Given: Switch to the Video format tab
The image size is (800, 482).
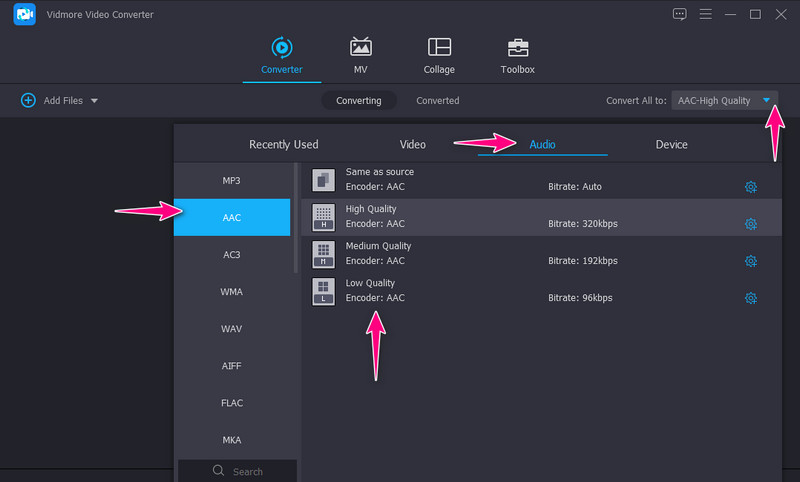Looking at the screenshot, I should coord(413,145).
